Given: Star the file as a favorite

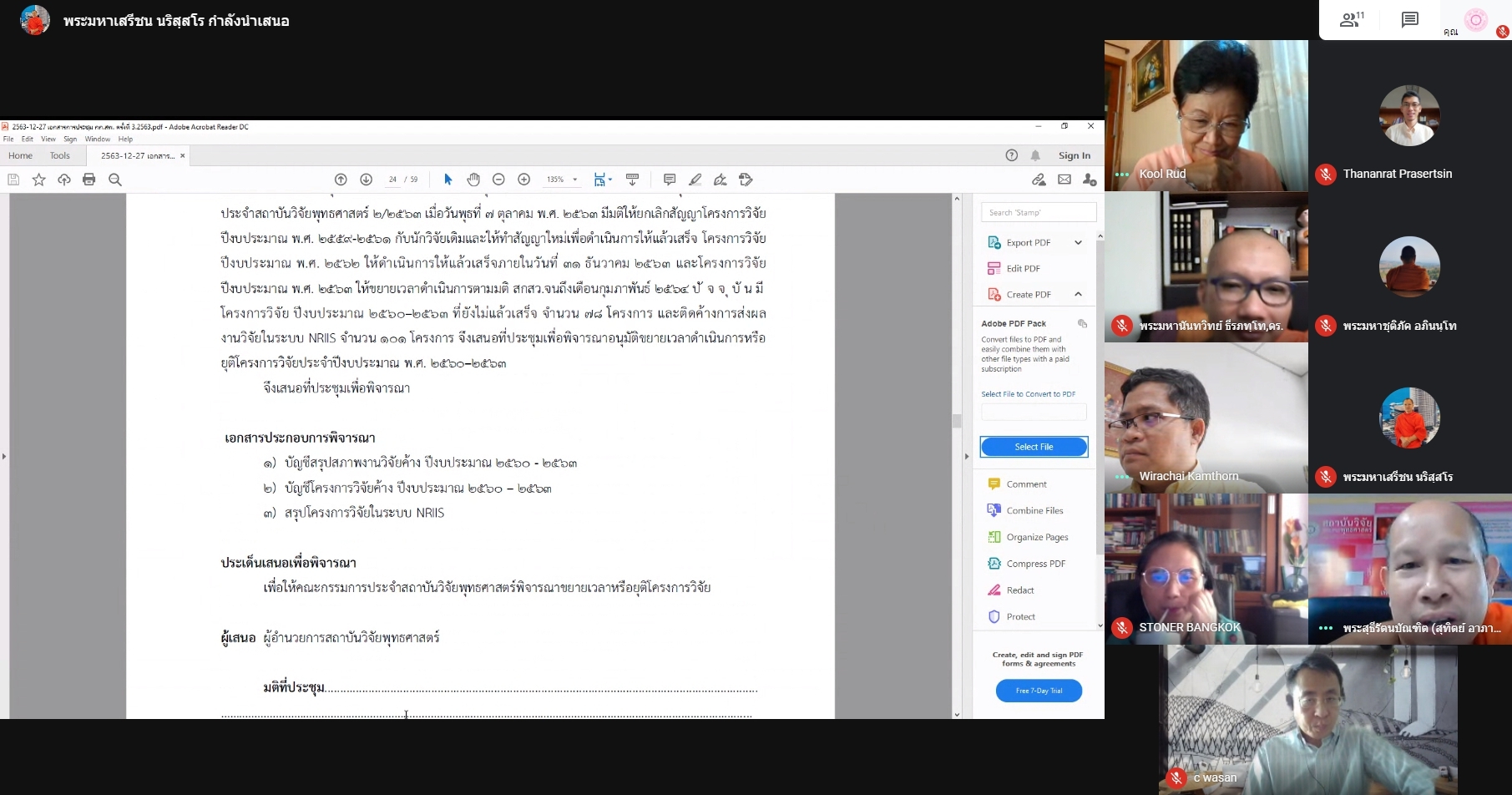Looking at the screenshot, I should (x=38, y=180).
